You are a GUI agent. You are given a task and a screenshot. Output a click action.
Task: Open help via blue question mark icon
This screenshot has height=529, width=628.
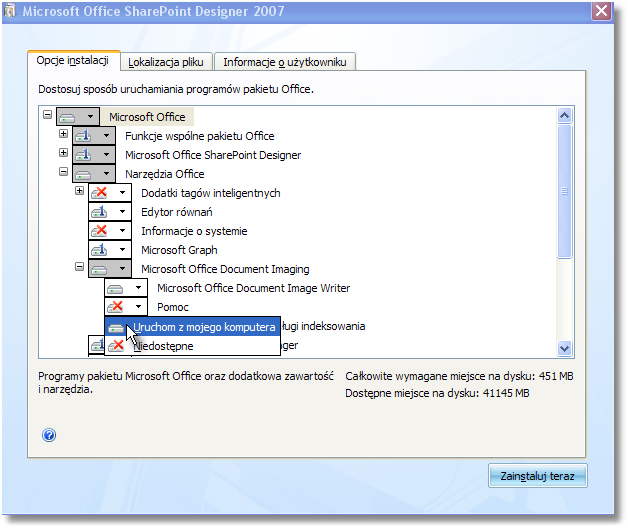[x=49, y=435]
